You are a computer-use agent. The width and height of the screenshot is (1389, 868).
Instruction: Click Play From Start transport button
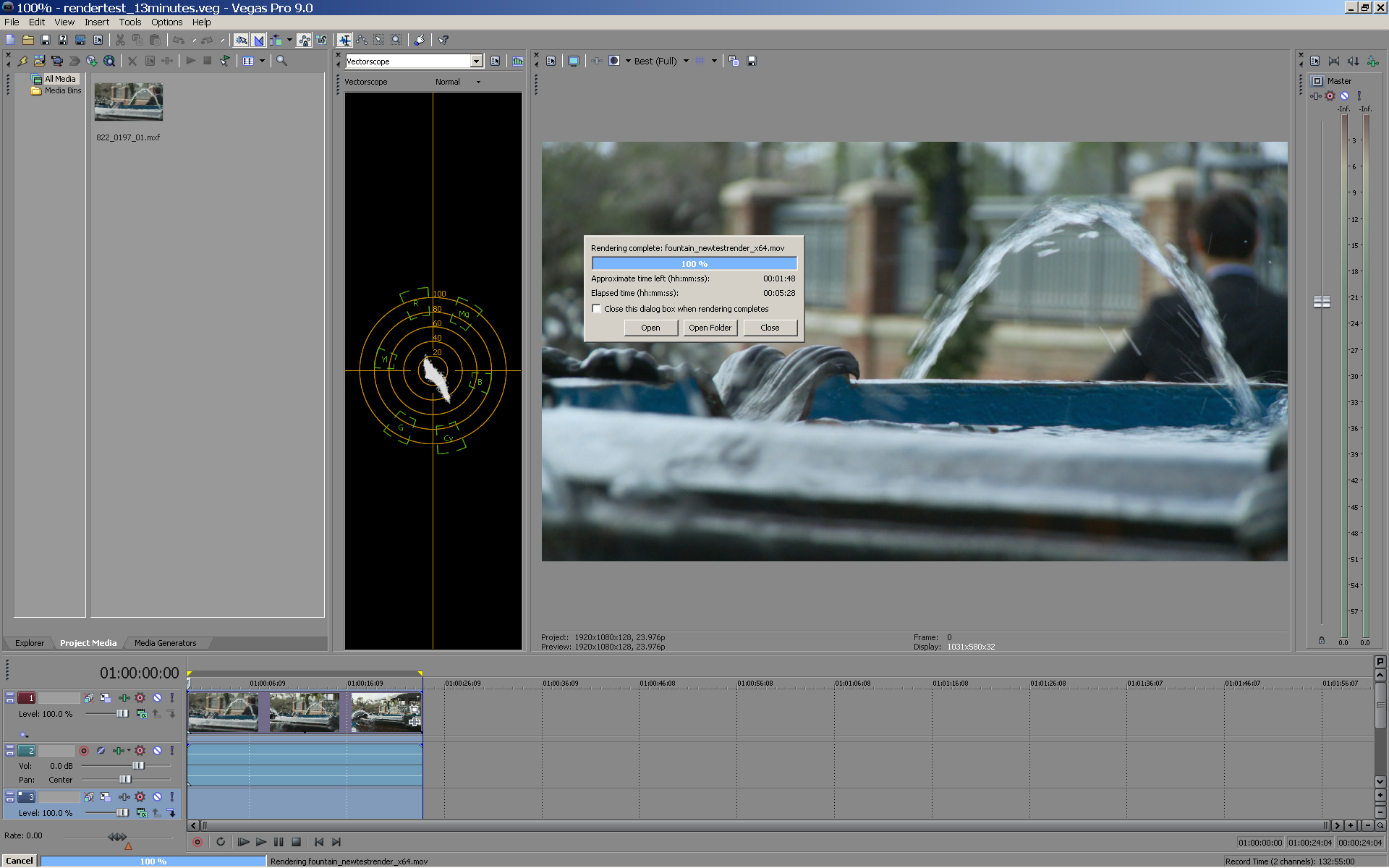tap(243, 842)
